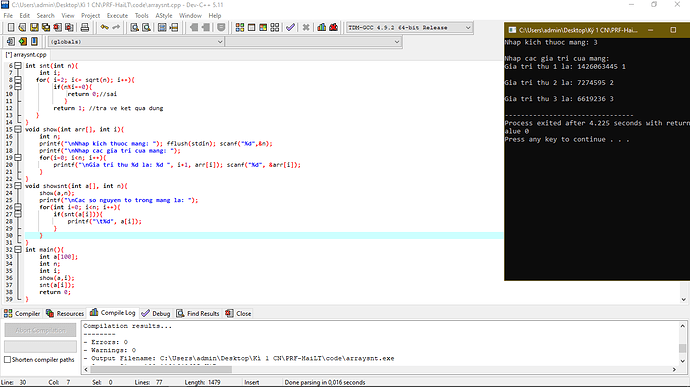Image resolution: width=690 pixels, height=387 pixels.
Task: Switch to the Compile Log tab
Action: pos(113,313)
